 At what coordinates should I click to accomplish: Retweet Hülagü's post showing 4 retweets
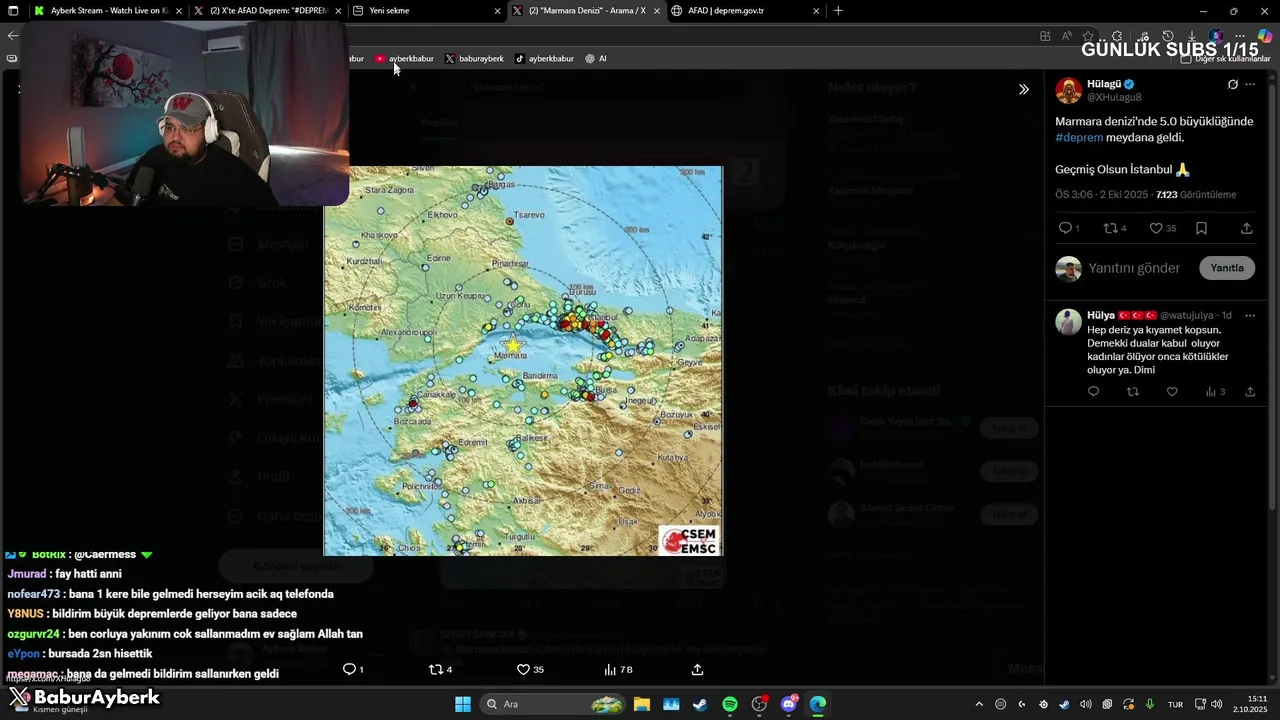tap(1110, 228)
